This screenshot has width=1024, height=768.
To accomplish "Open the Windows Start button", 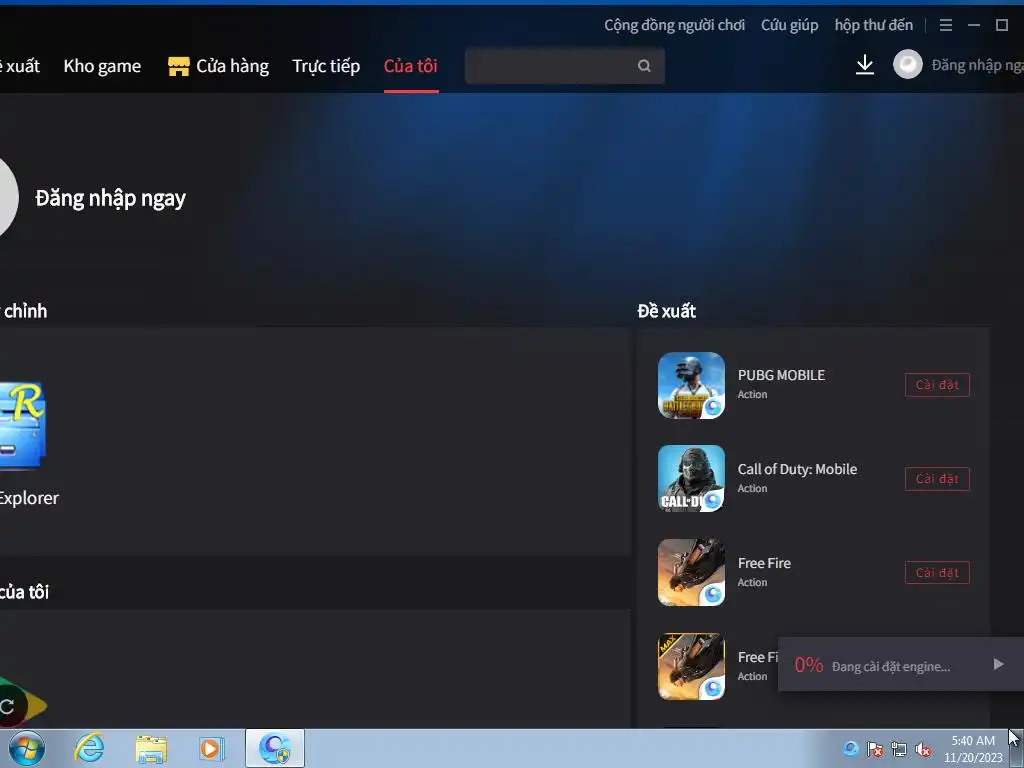I will pos(27,748).
